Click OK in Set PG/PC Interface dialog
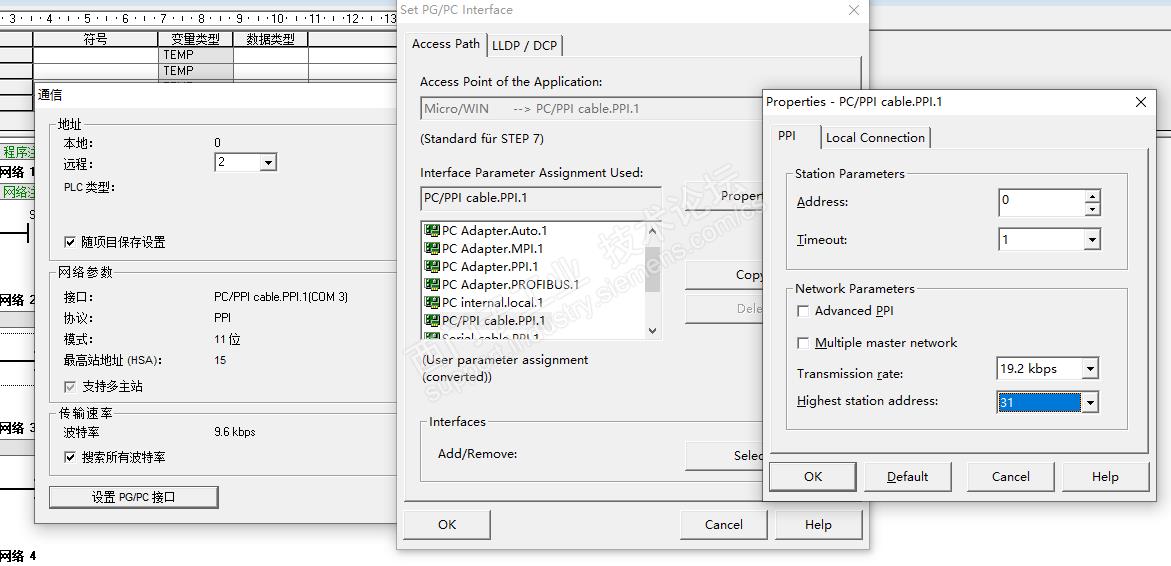Image resolution: width=1171 pixels, height=566 pixels. [x=447, y=524]
